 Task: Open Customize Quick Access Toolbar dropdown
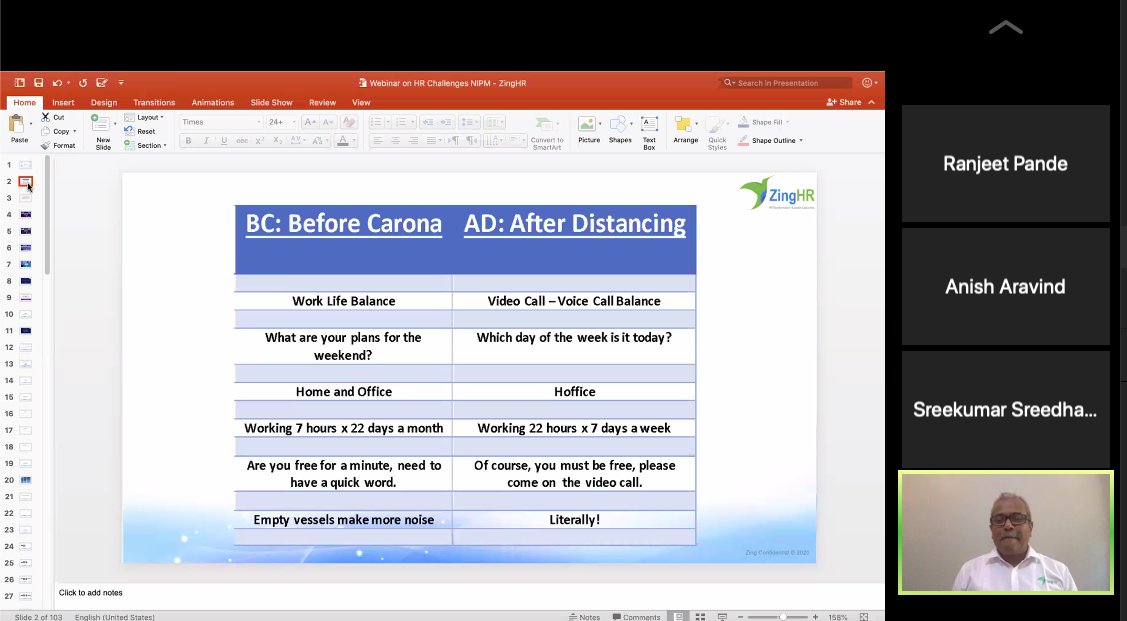121,83
